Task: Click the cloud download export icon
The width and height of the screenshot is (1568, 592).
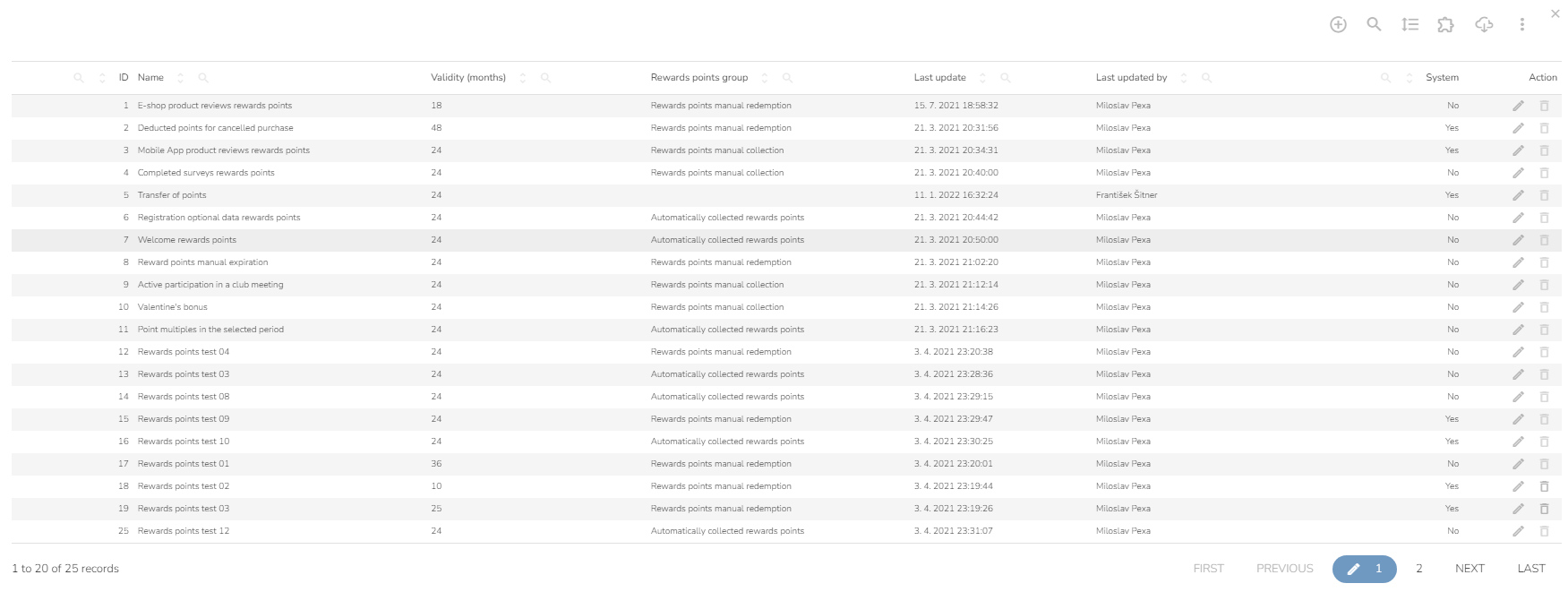Action: point(1484,25)
